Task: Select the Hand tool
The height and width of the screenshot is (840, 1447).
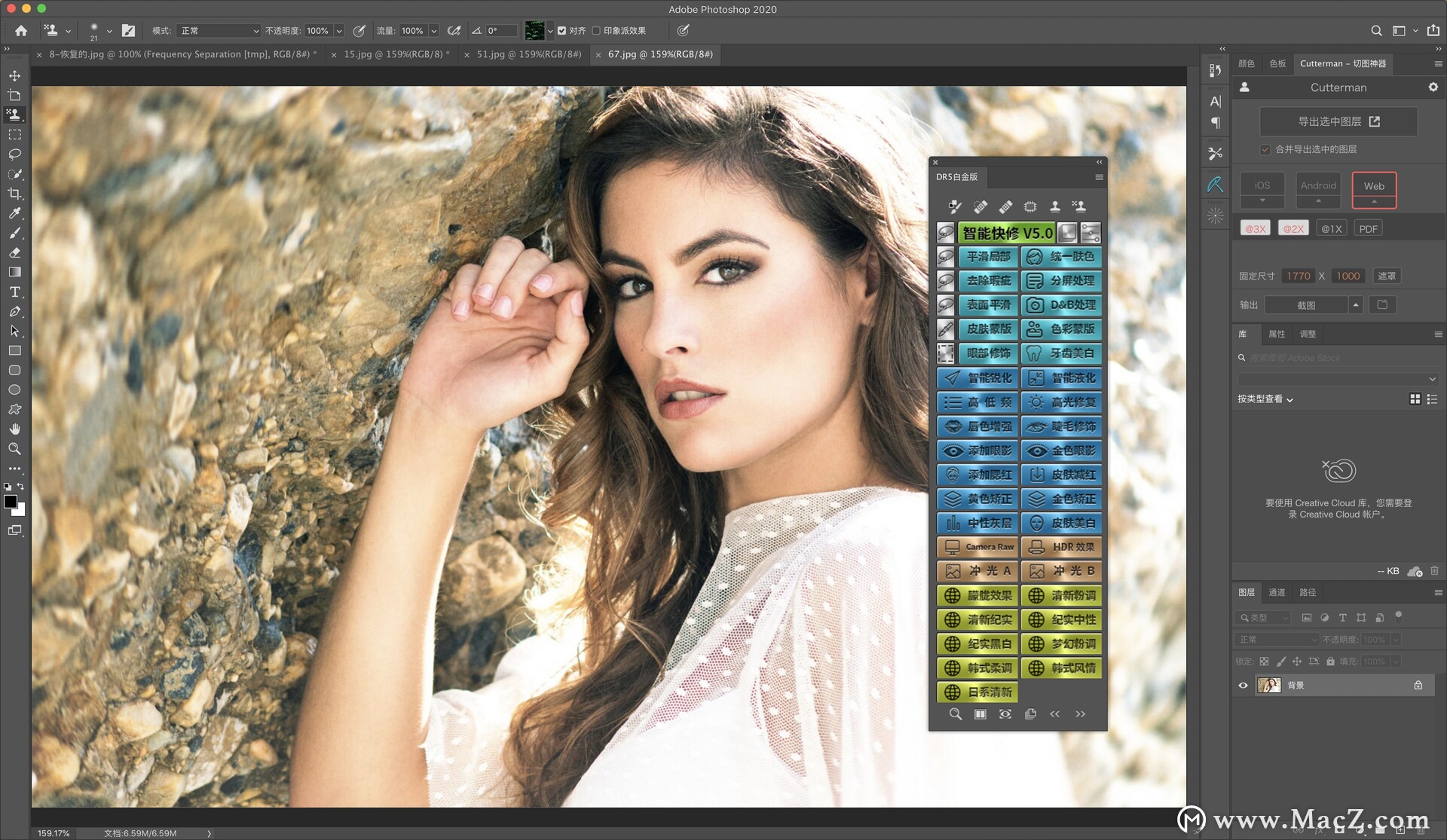Action: coord(14,429)
